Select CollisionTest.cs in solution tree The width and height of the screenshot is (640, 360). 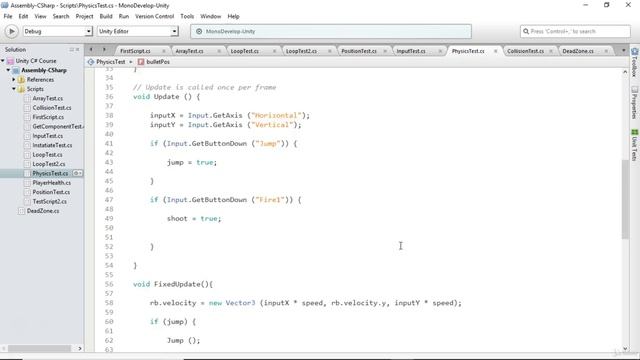(52, 108)
